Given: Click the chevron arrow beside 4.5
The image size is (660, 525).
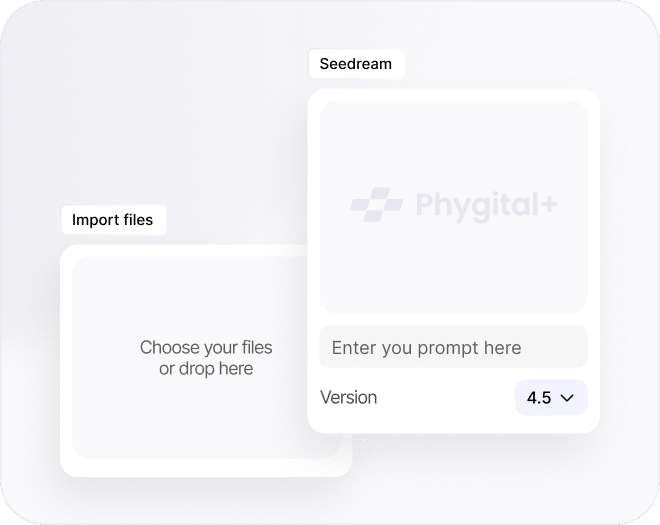Looking at the screenshot, I should point(567,397).
